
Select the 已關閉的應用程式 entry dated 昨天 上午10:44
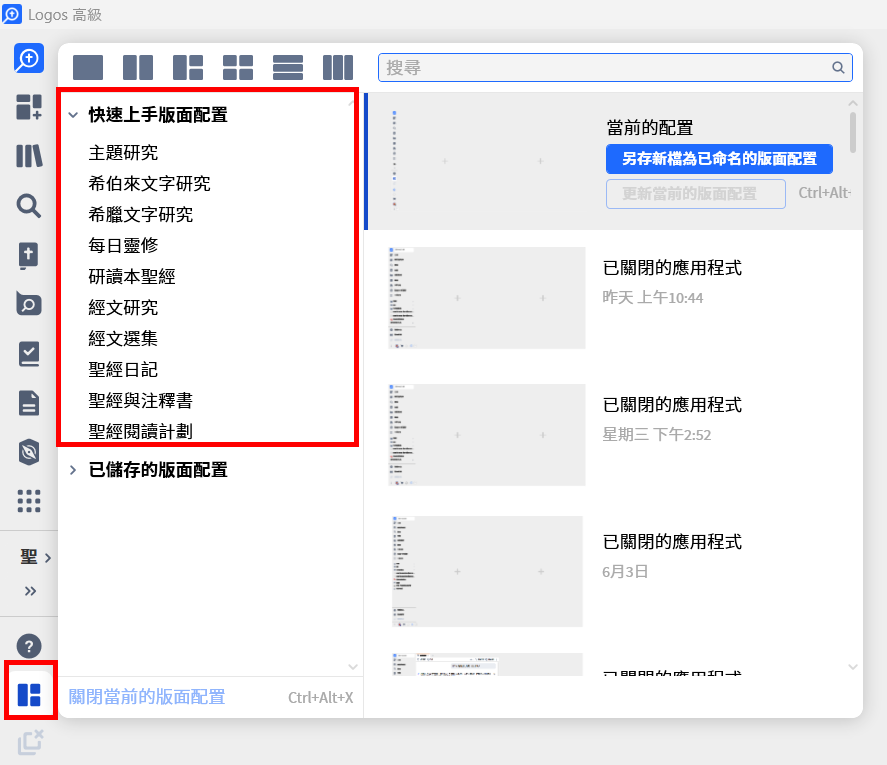pos(671,268)
